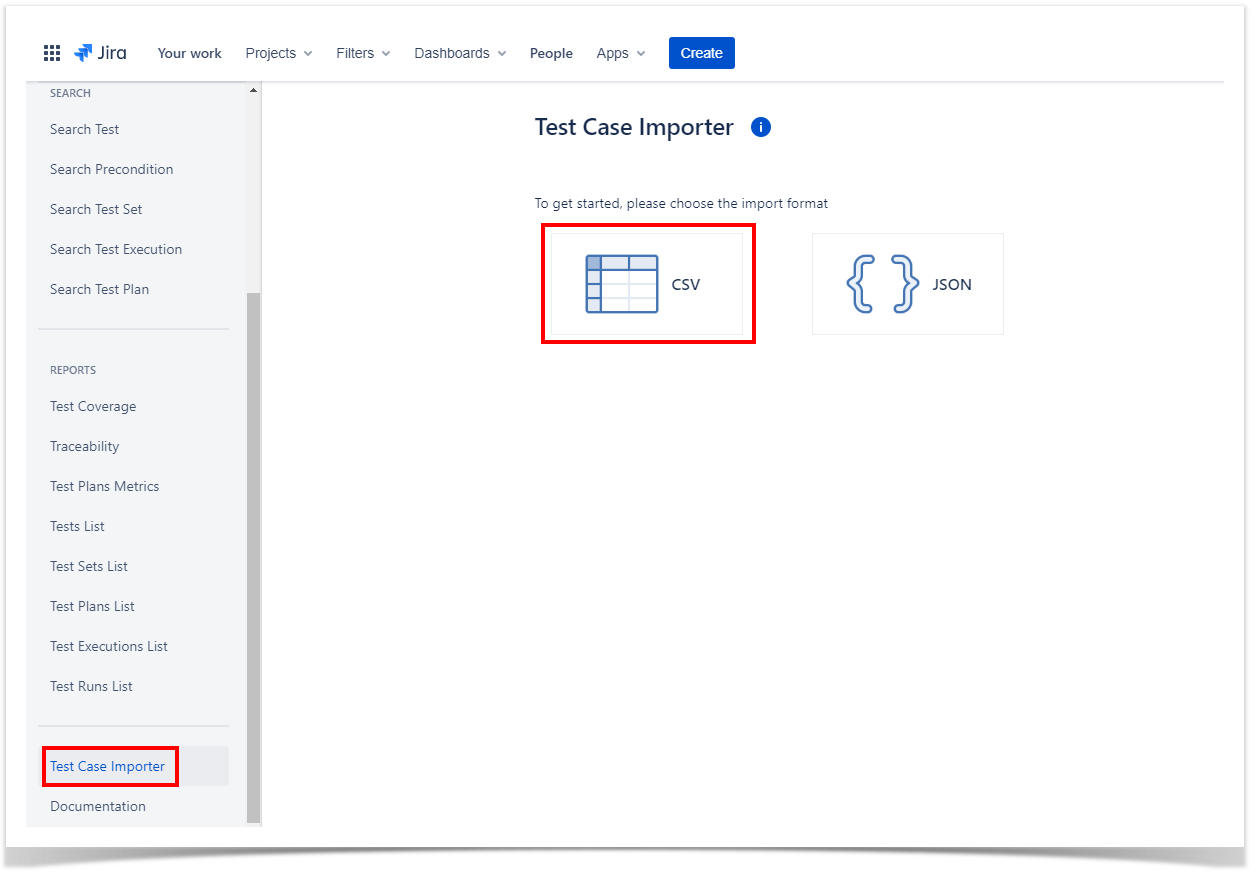The width and height of the screenshot is (1258, 876).
Task: Open Search Test Execution in the sidebar
Action: pyautogui.click(x=116, y=249)
